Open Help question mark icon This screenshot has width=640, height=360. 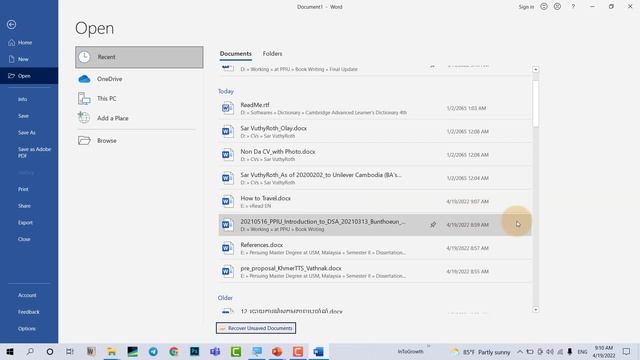pos(573,7)
